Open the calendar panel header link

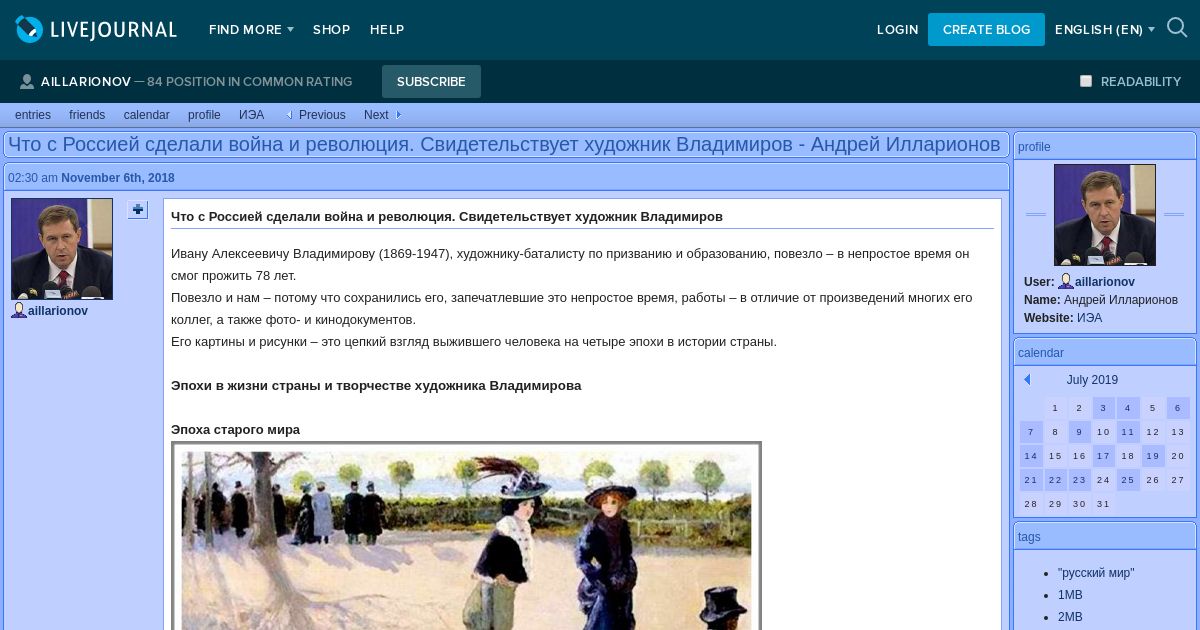[x=1041, y=353]
